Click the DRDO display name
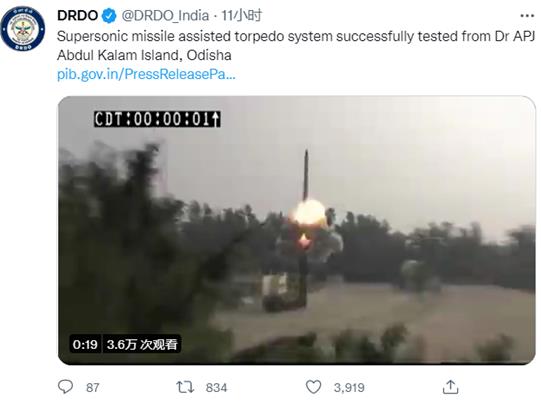 pos(77,16)
